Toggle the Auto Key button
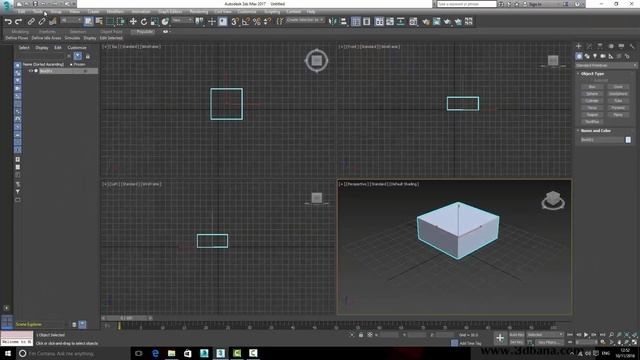 (517, 335)
